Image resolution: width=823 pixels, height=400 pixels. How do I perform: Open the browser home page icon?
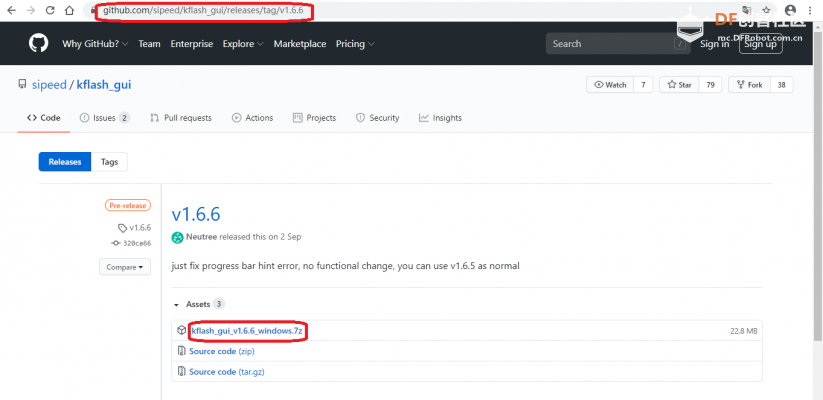[69, 10]
